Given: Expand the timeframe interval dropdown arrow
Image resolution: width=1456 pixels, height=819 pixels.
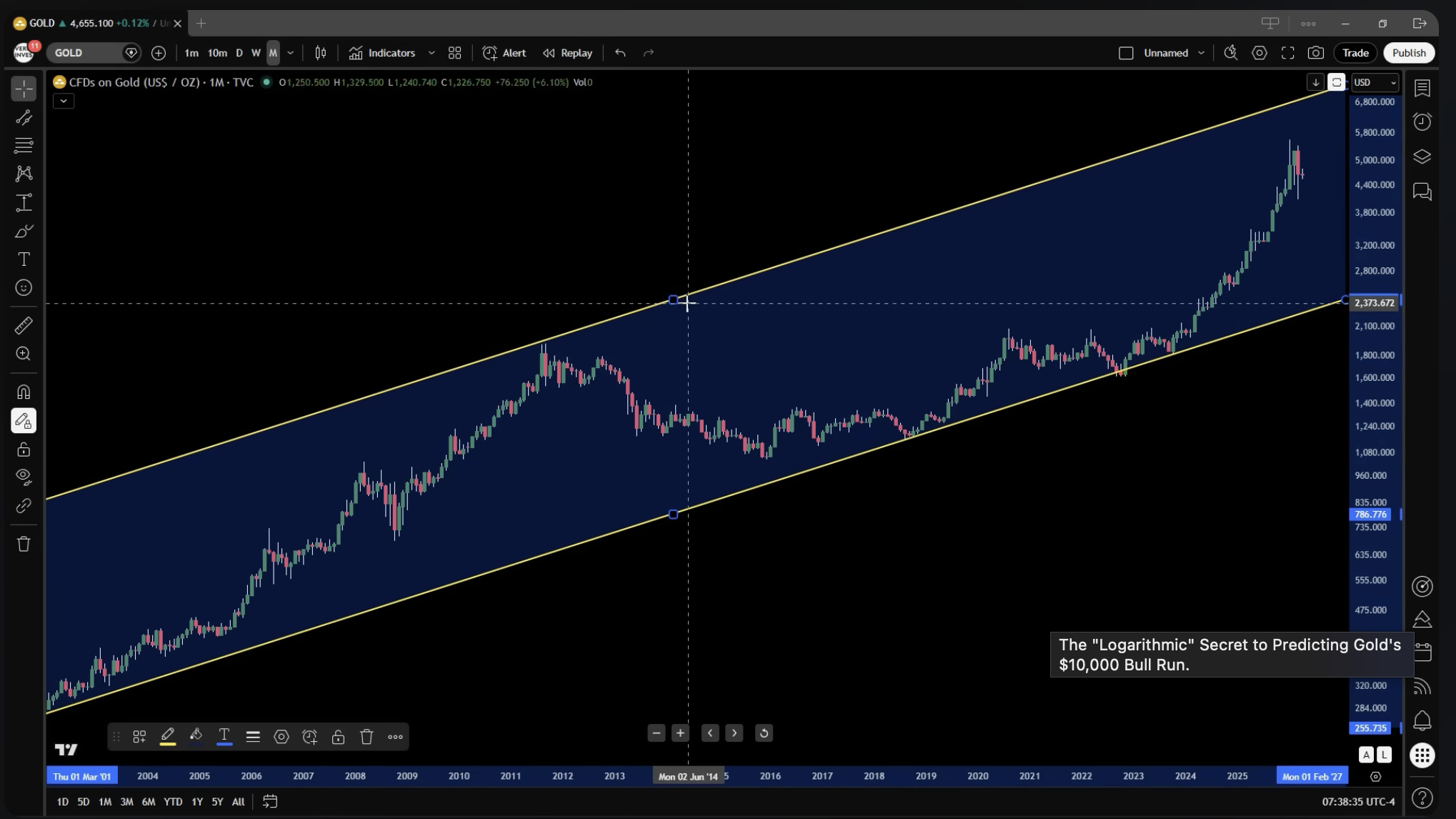Looking at the screenshot, I should tap(290, 53).
